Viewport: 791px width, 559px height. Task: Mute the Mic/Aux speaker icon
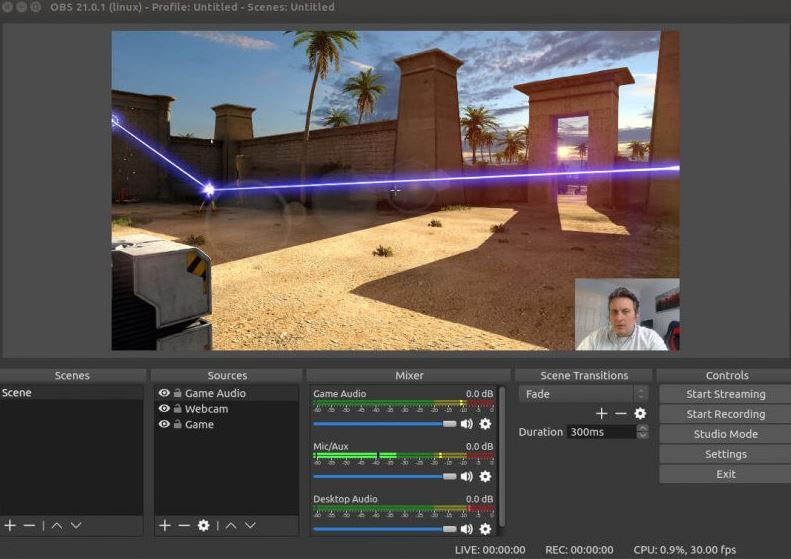click(x=466, y=476)
